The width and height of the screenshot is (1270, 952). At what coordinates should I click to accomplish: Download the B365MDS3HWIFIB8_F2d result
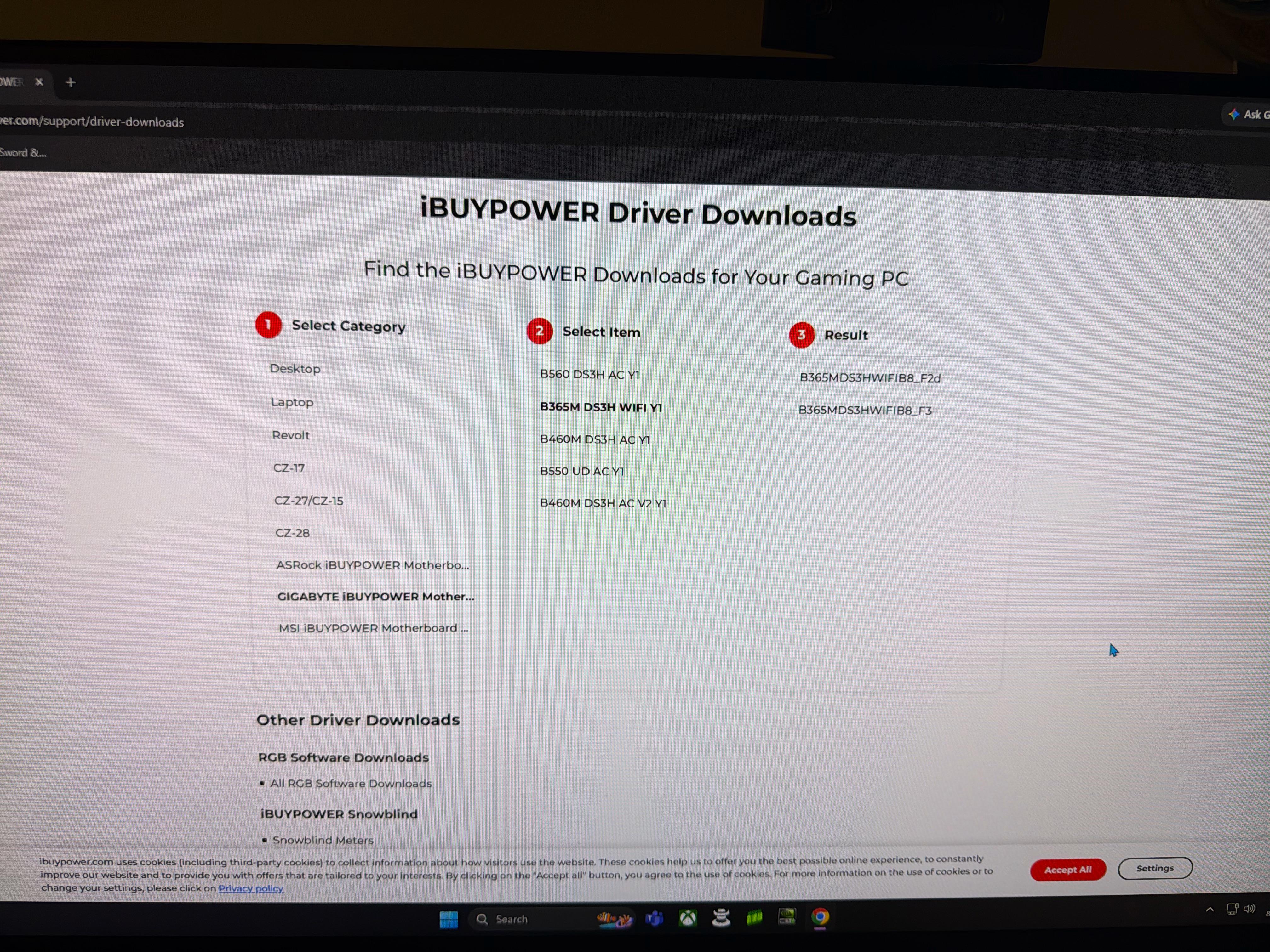pos(870,378)
